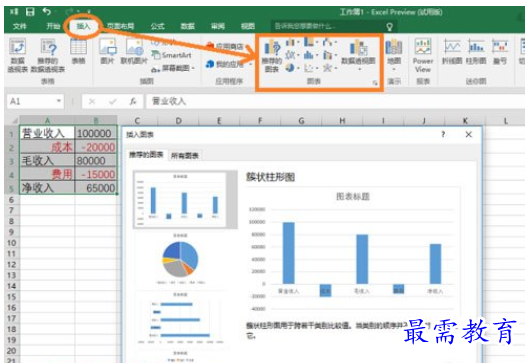The image size is (525, 363).
Task: Insert a PivotTable (数据透视表)
Action: [17, 55]
